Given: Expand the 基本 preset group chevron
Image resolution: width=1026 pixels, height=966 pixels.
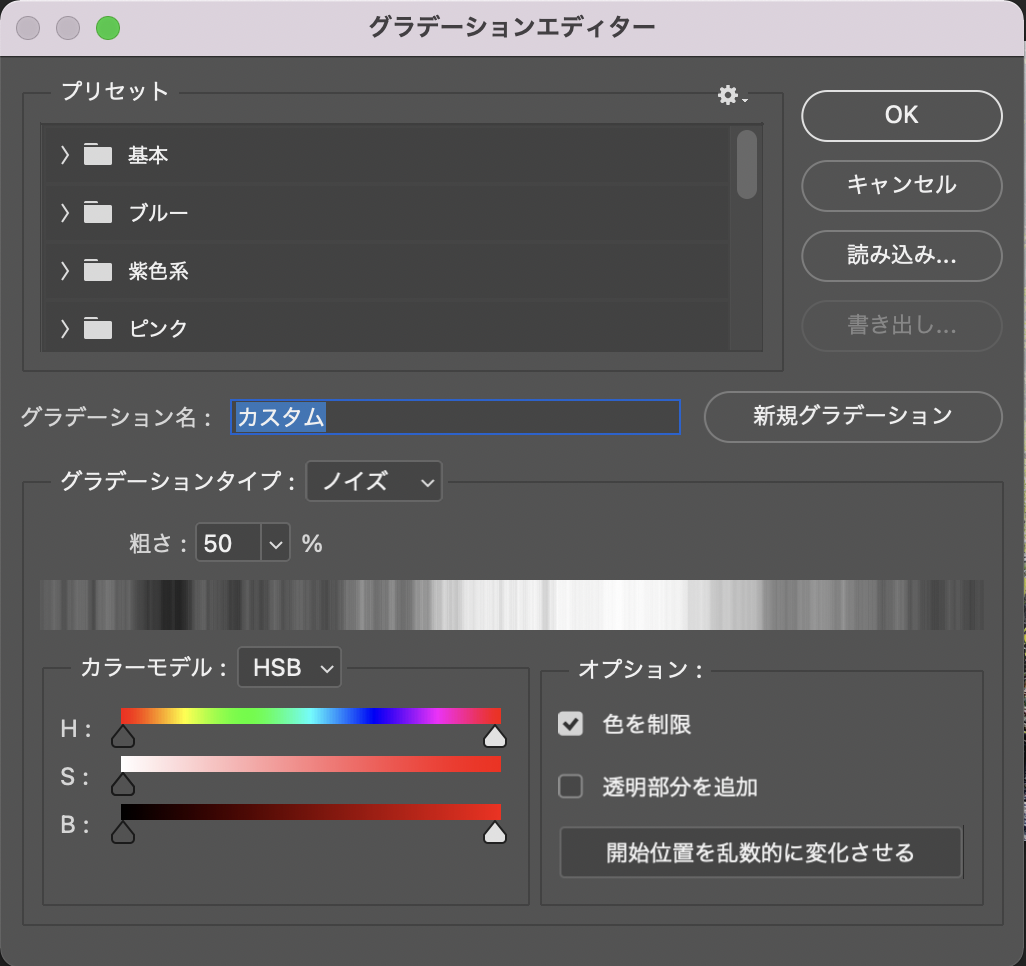Looking at the screenshot, I should [x=65, y=155].
